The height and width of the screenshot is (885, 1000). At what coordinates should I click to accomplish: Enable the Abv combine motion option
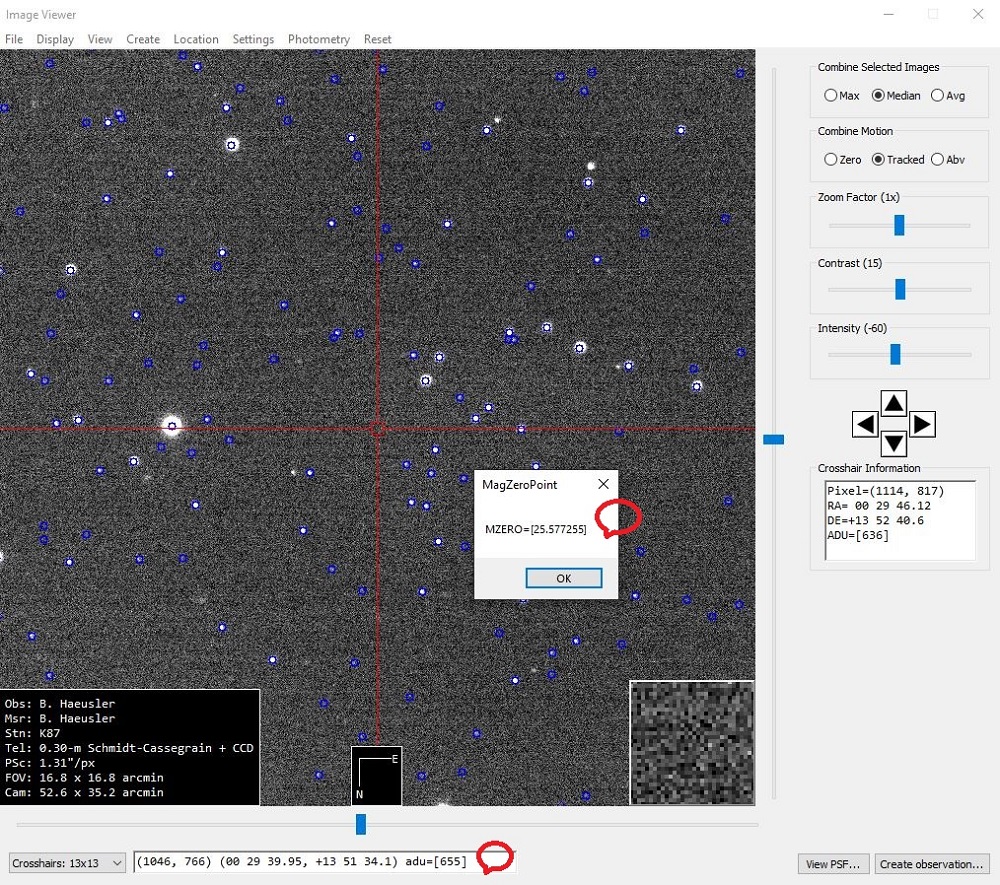937,159
